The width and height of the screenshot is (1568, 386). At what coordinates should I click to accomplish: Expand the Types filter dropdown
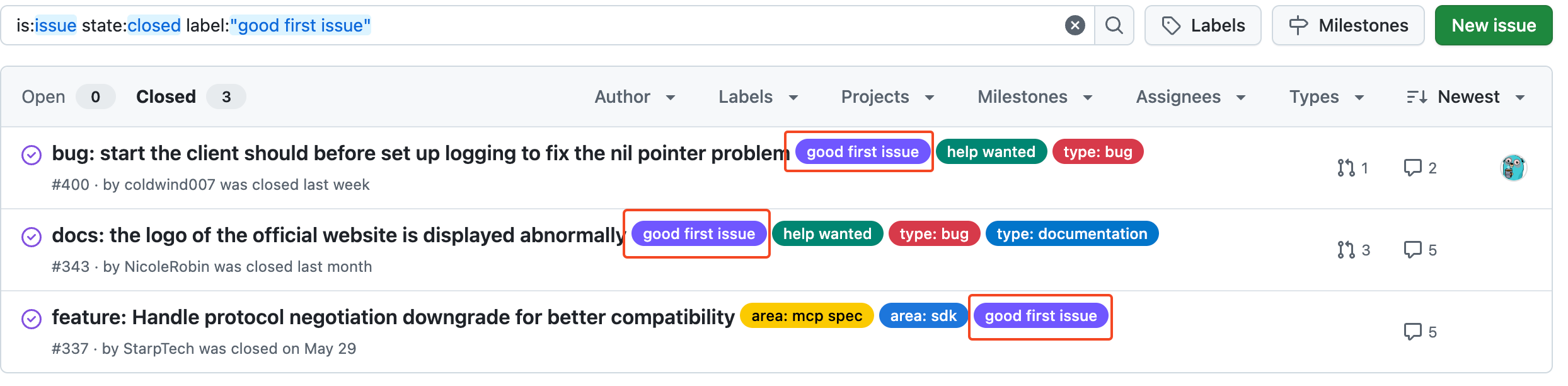pos(1326,96)
